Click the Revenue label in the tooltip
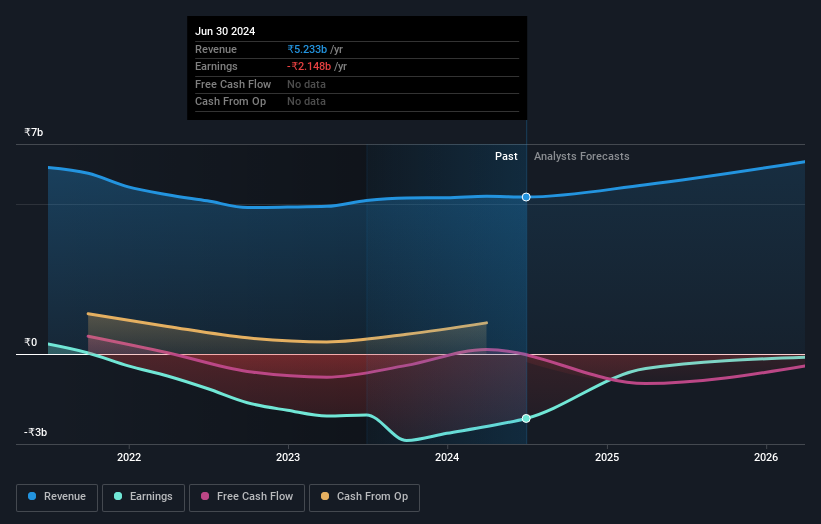 tap(216, 49)
